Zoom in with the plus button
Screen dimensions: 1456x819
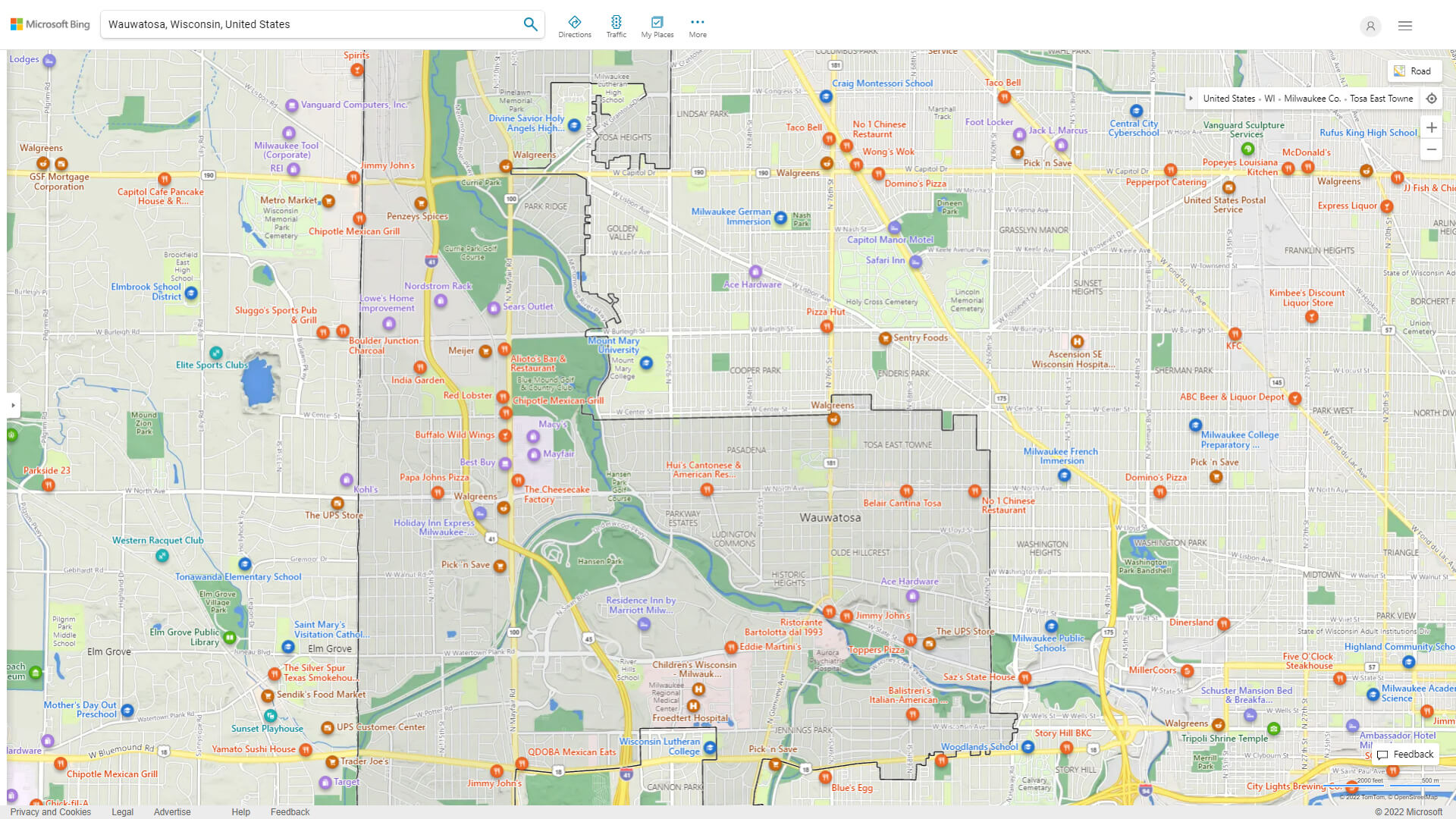click(1431, 127)
